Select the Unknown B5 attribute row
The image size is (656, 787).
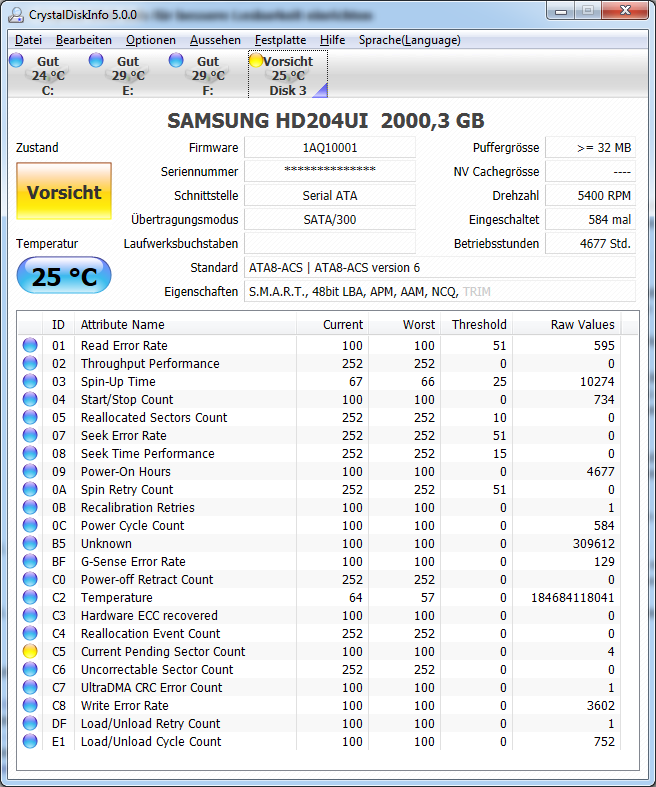coord(320,544)
